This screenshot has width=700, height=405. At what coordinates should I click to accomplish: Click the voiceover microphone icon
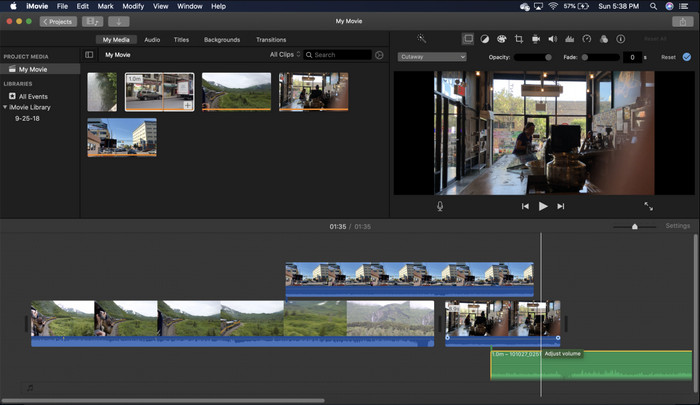click(440, 206)
